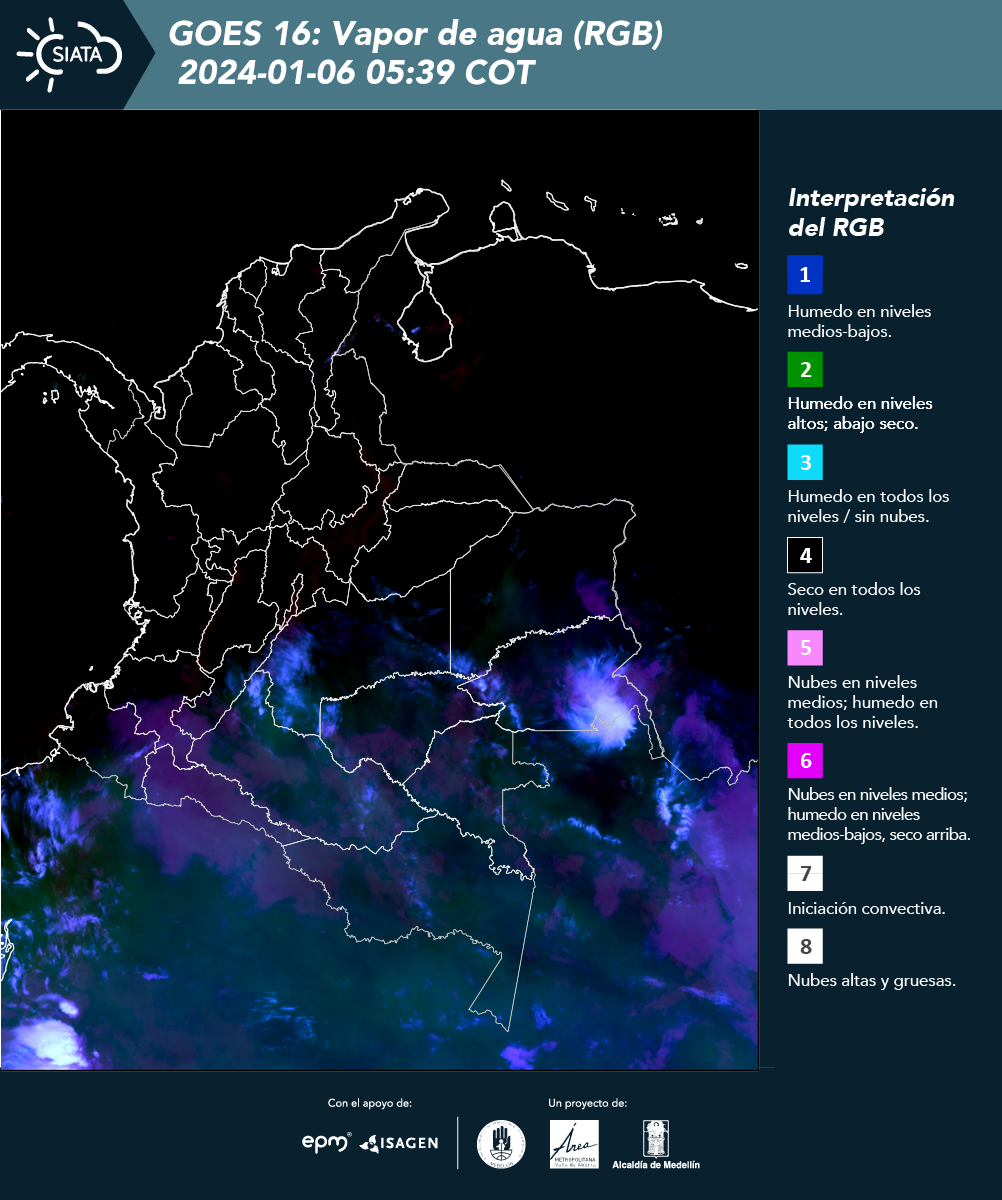This screenshot has height=1200, width=1002.
Task: Click text 'Nubes altas y gruesas.'
Action: pyautogui.click(x=871, y=981)
